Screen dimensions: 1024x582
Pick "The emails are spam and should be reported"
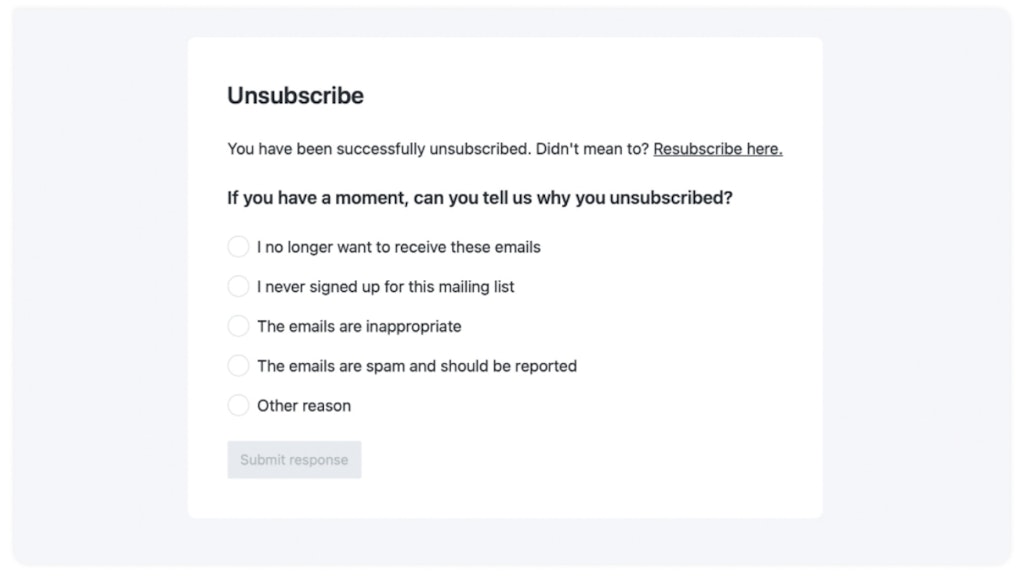tap(238, 365)
